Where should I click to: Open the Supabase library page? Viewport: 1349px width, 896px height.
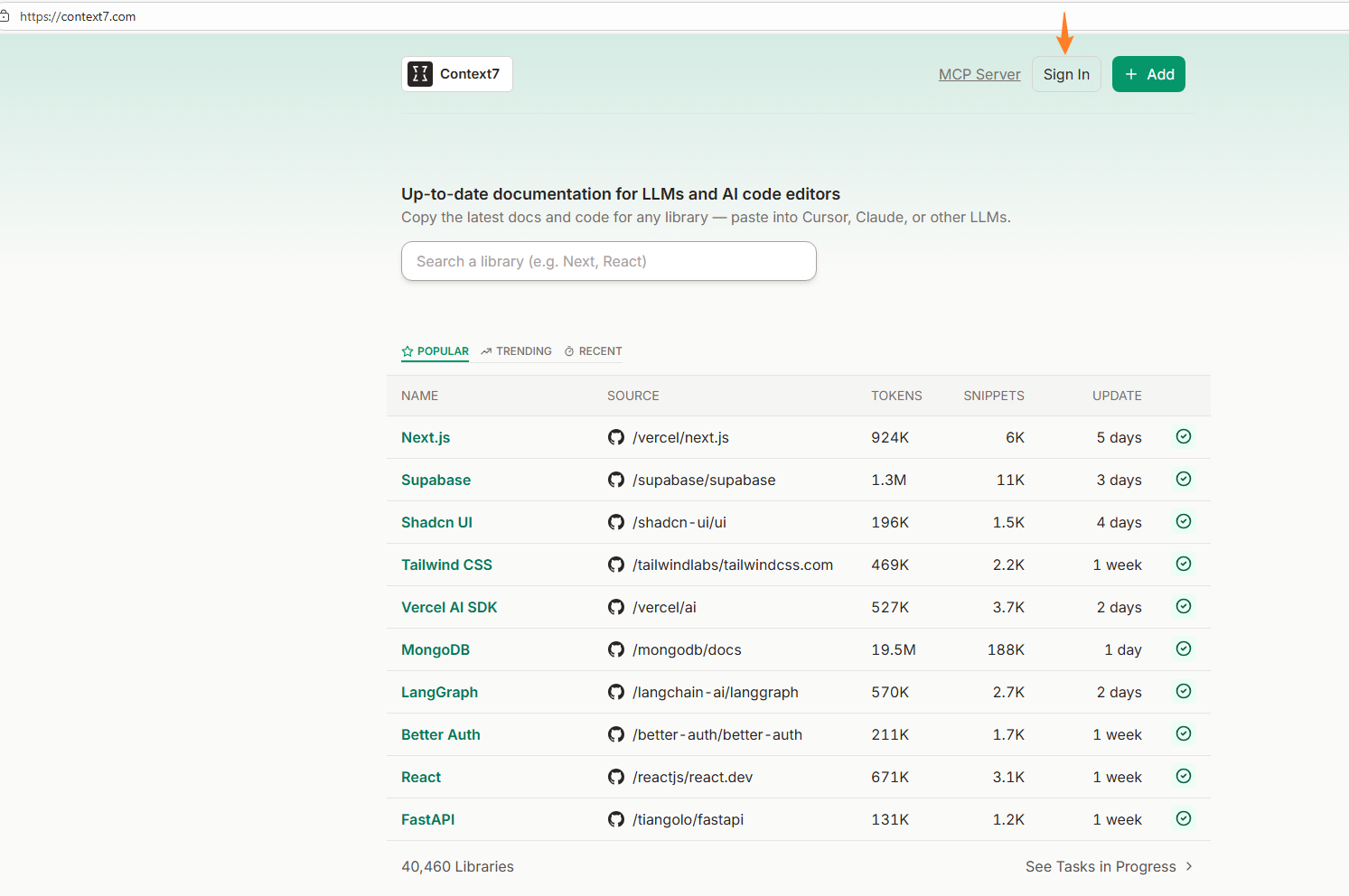[x=436, y=480]
